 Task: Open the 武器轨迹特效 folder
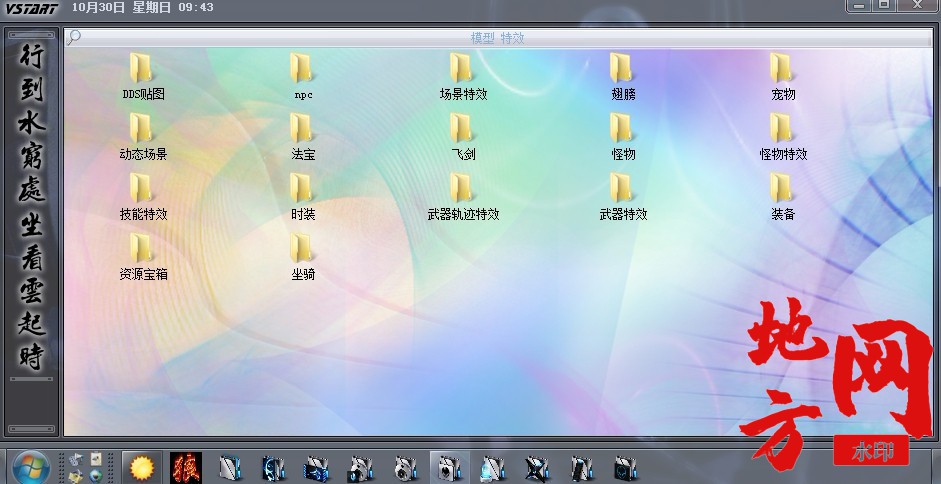(463, 196)
